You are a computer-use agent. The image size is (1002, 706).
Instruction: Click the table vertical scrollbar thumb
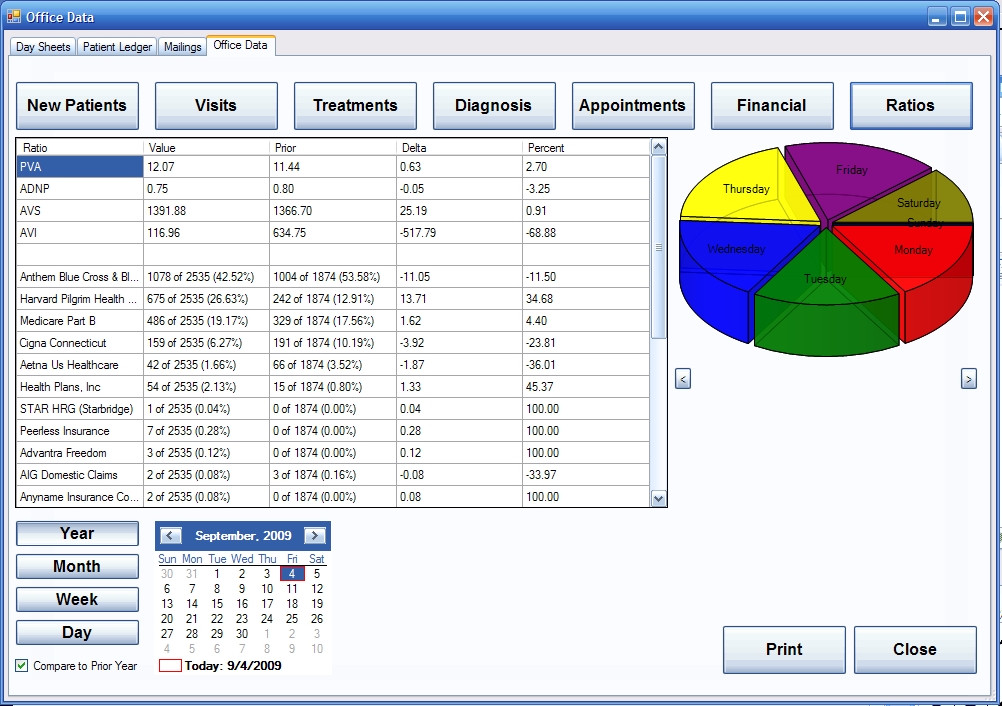pyautogui.click(x=658, y=247)
